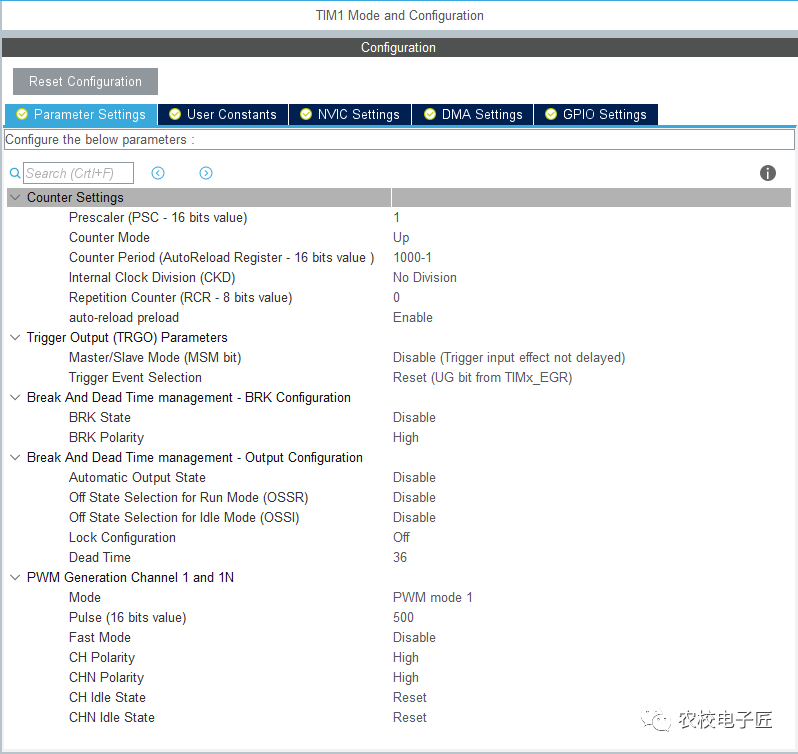Select Counter Period (AutoReload Register) label

221,257
